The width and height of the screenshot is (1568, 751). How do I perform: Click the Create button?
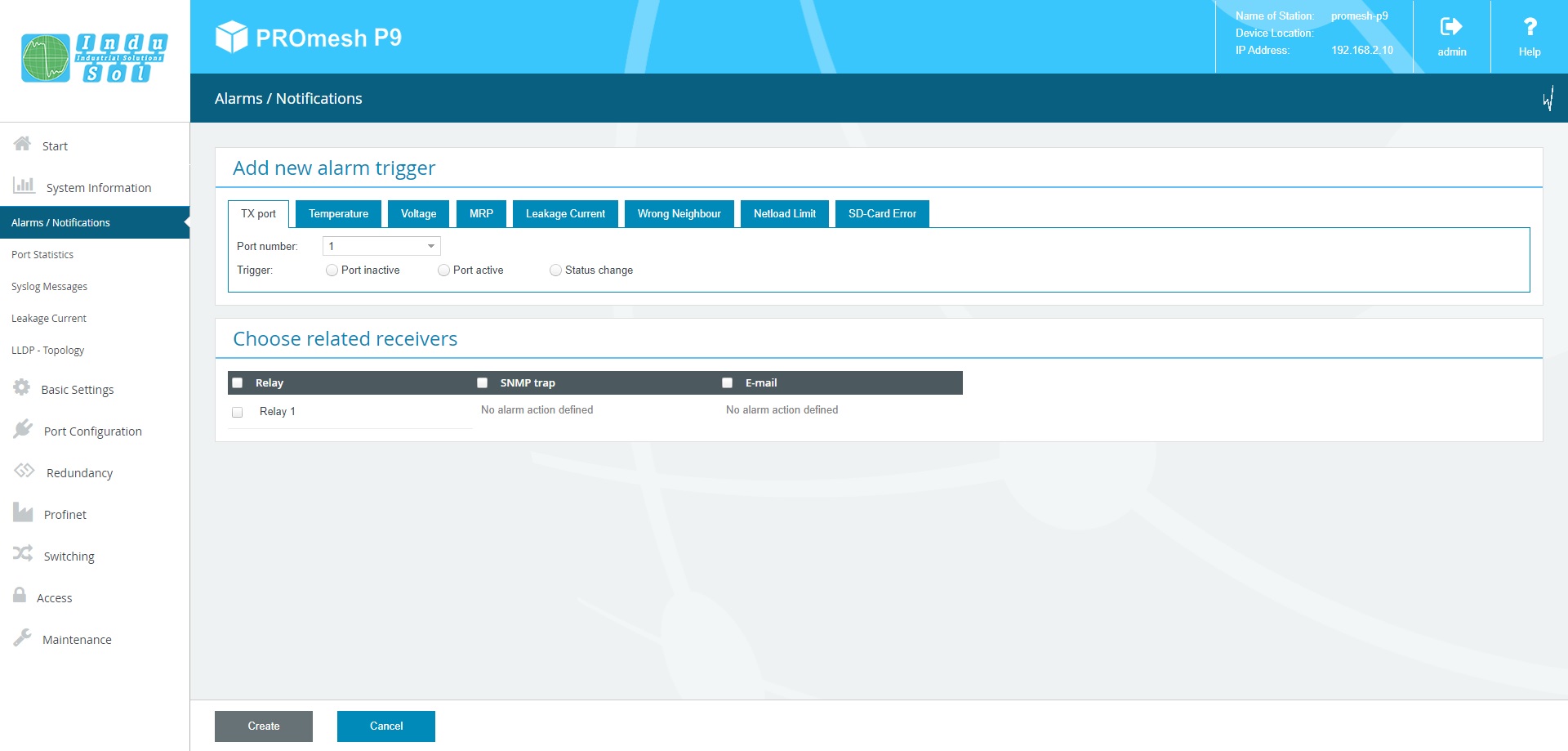pyautogui.click(x=264, y=726)
